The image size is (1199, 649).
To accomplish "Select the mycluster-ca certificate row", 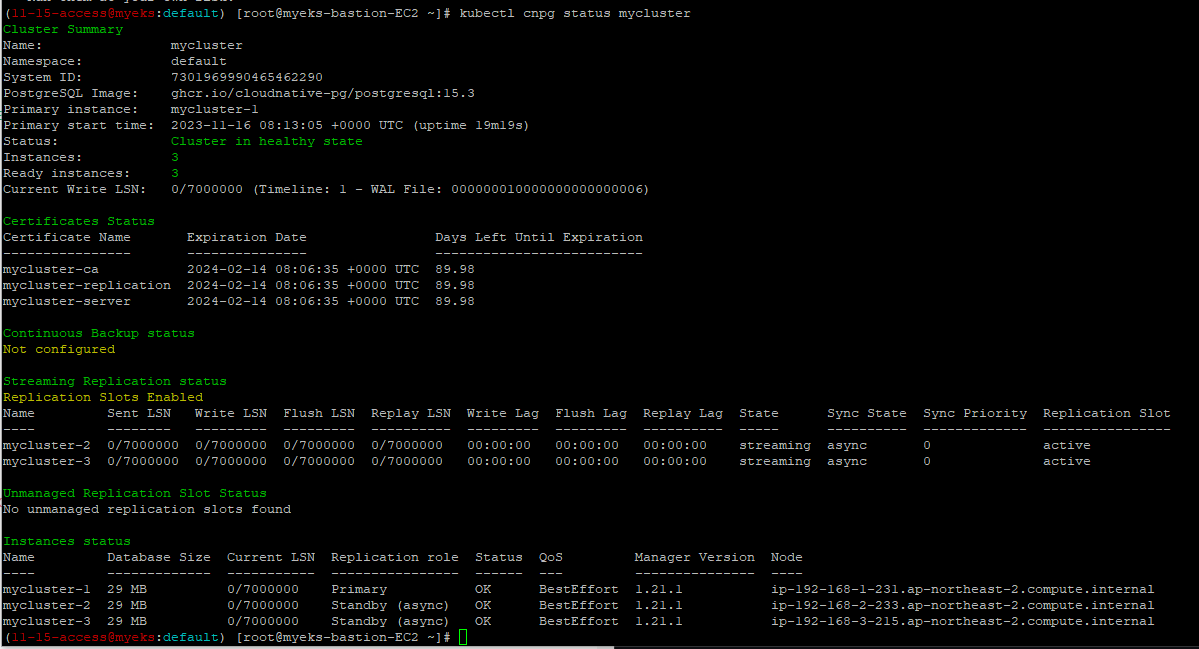I will (x=50, y=269).
